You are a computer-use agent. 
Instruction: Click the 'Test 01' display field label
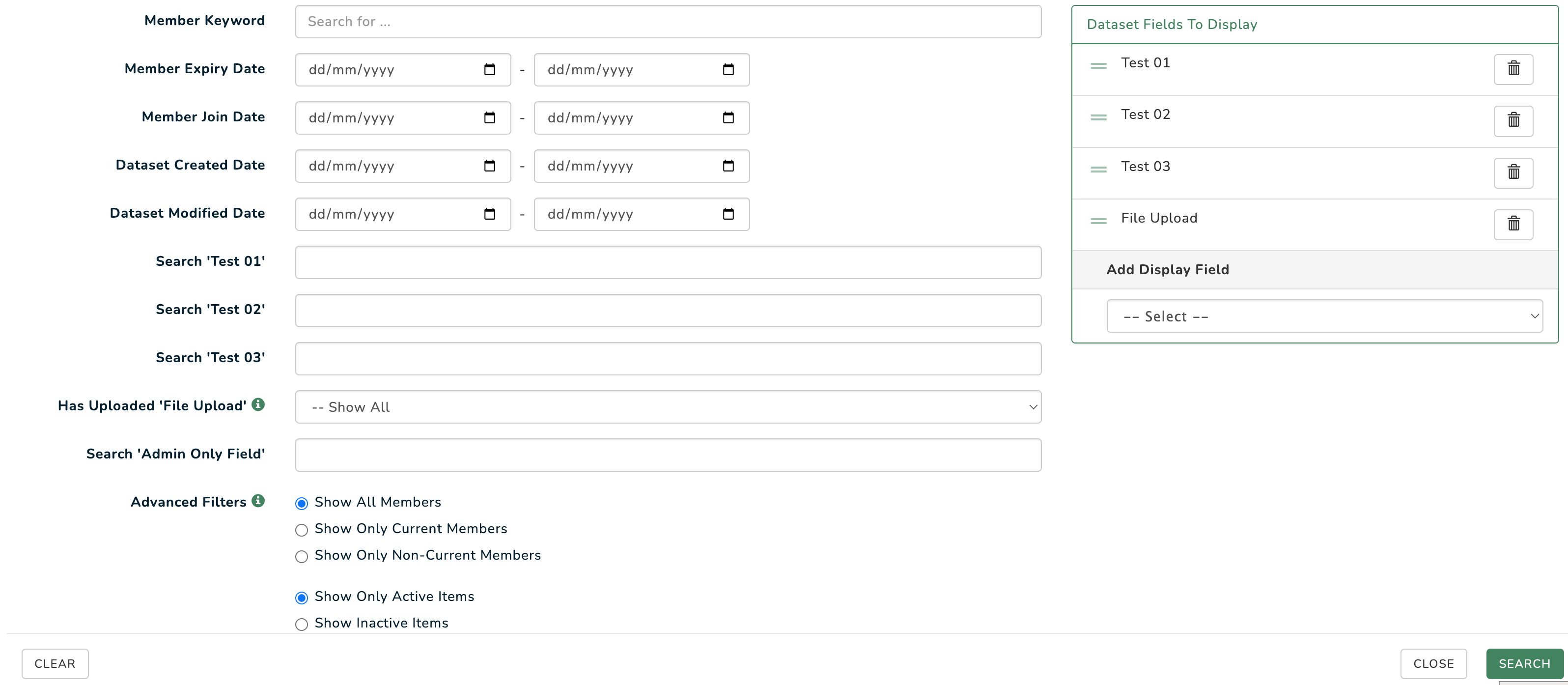1145,63
